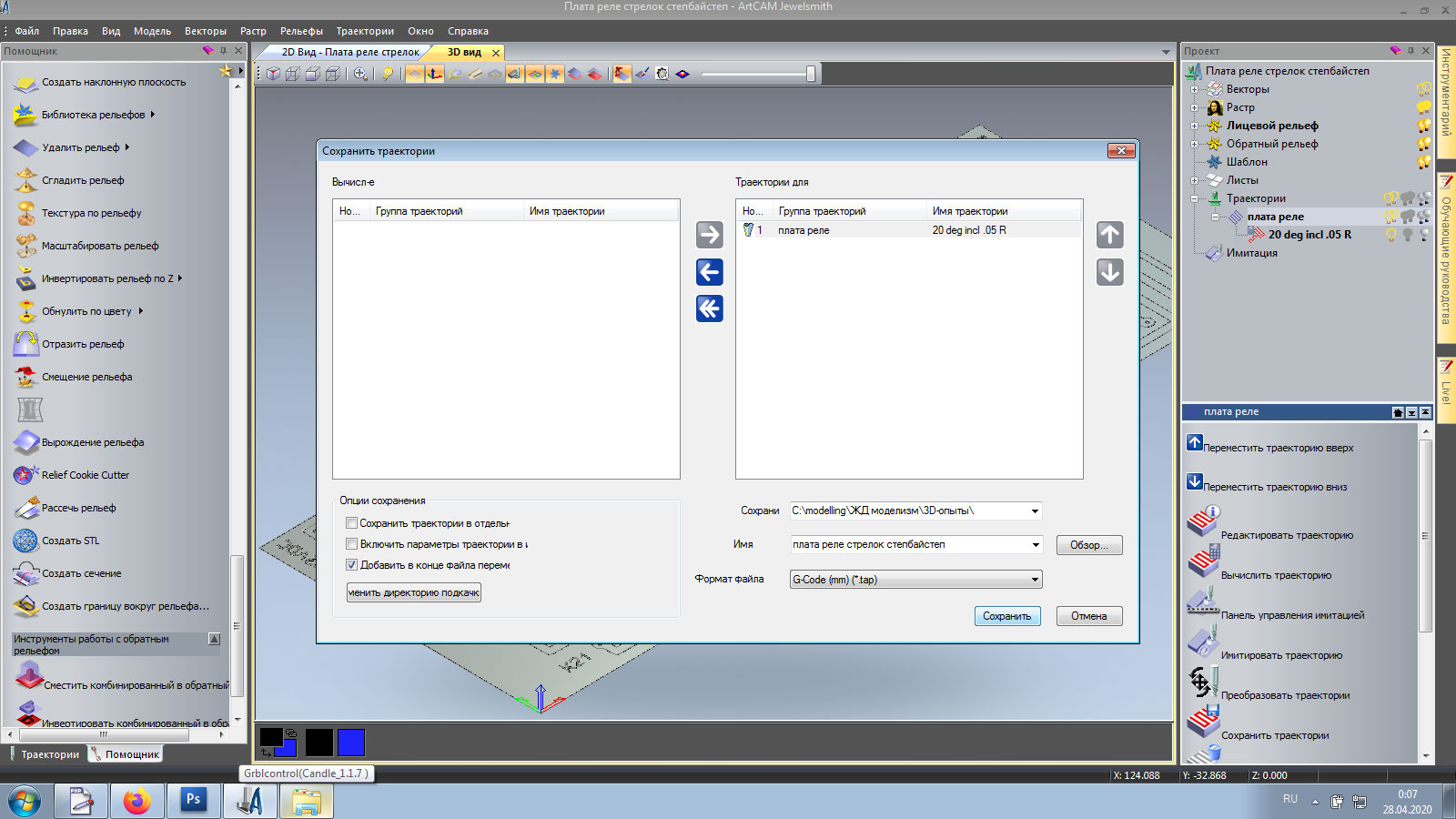
Task: Click the zoom magnifier tool in 3D toolbar
Action: [x=360, y=74]
